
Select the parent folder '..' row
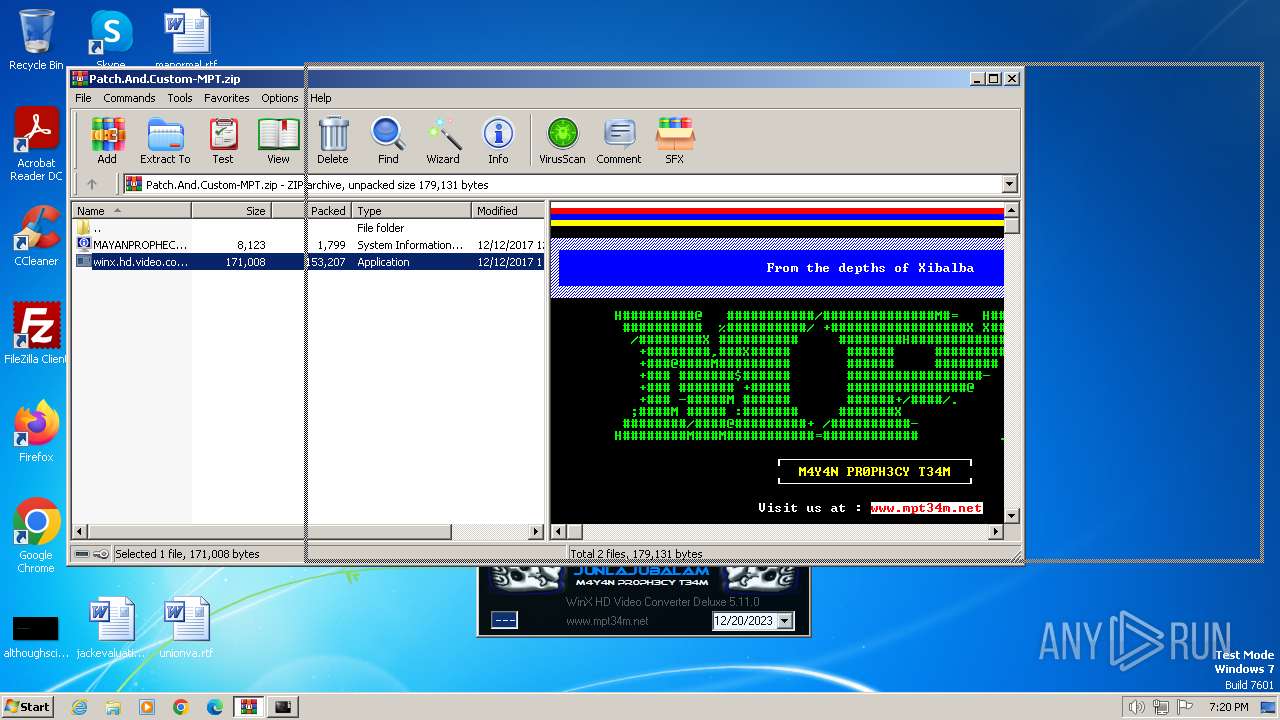coord(308,228)
